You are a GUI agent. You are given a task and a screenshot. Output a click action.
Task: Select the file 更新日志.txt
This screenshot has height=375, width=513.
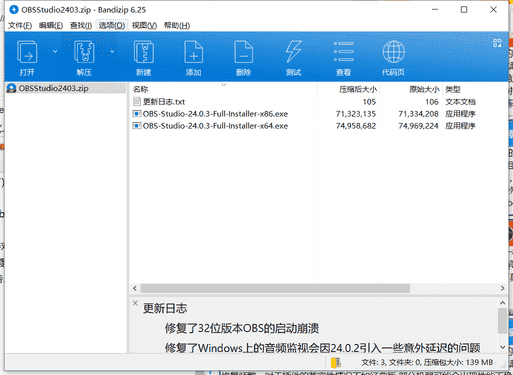164,102
